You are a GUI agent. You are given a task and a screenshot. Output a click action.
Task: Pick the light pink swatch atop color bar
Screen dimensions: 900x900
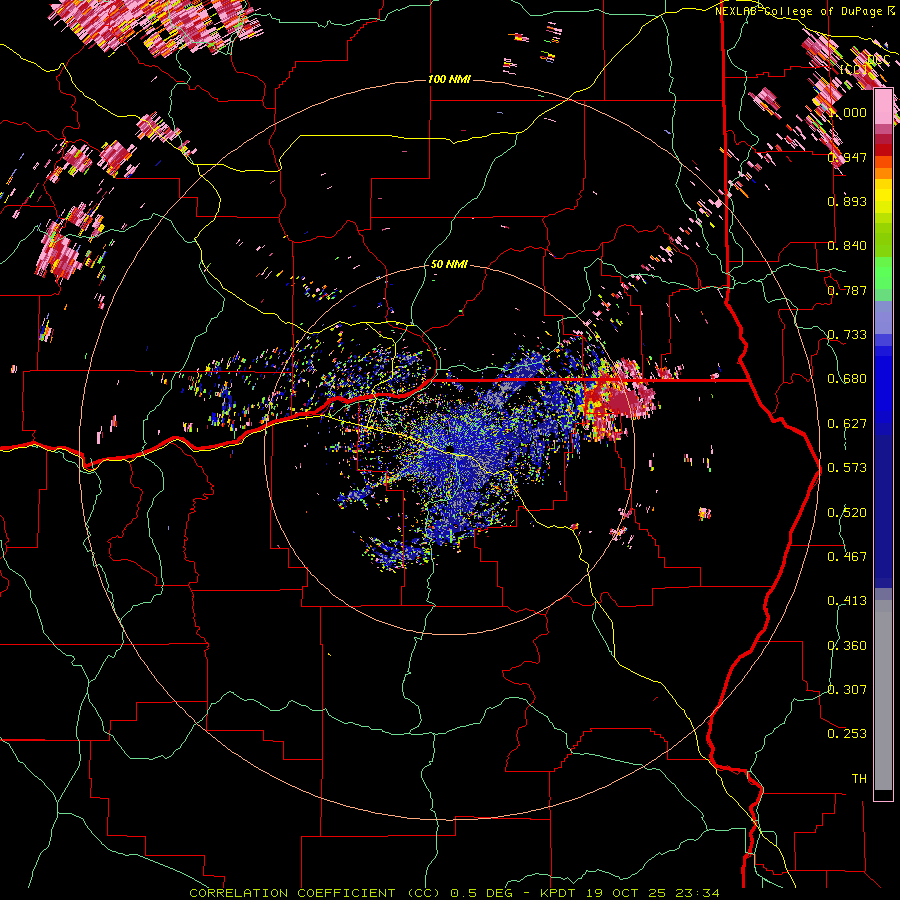click(883, 107)
